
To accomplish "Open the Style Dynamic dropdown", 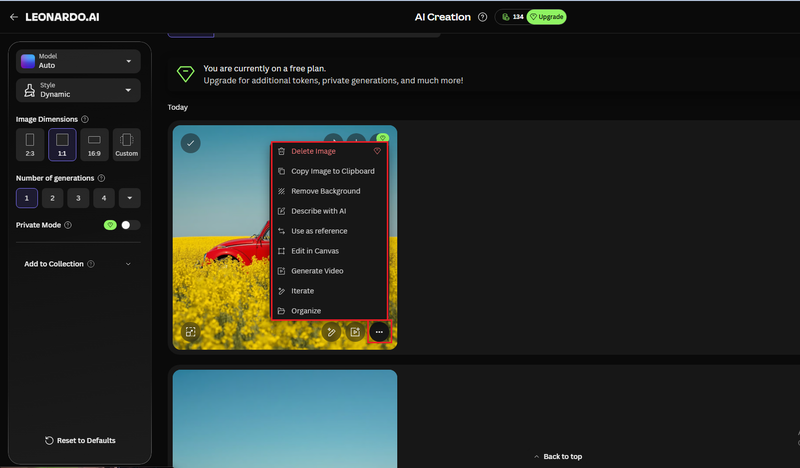I will click(78, 90).
